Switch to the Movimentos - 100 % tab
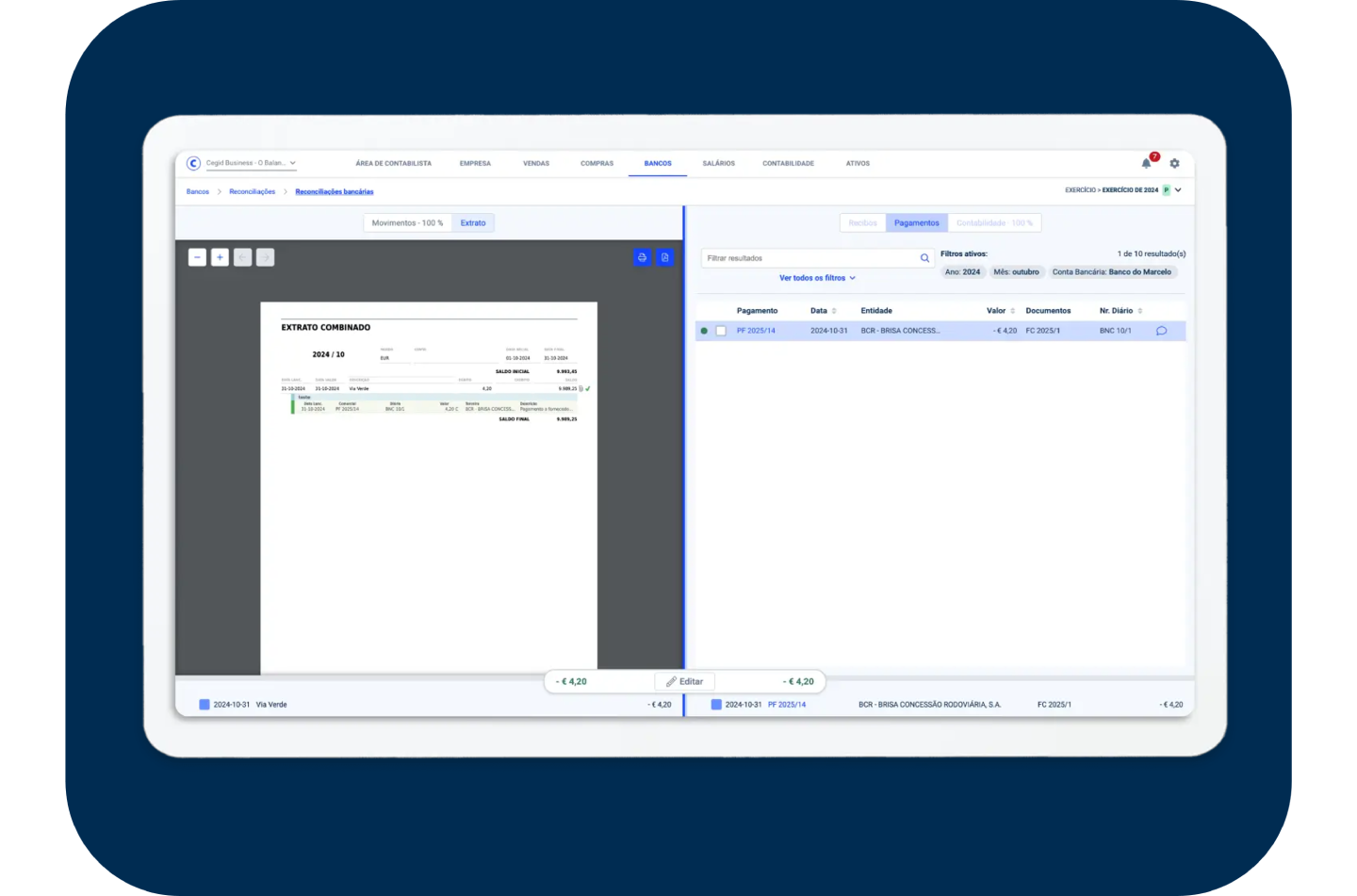This screenshot has width=1357, height=896. [407, 223]
